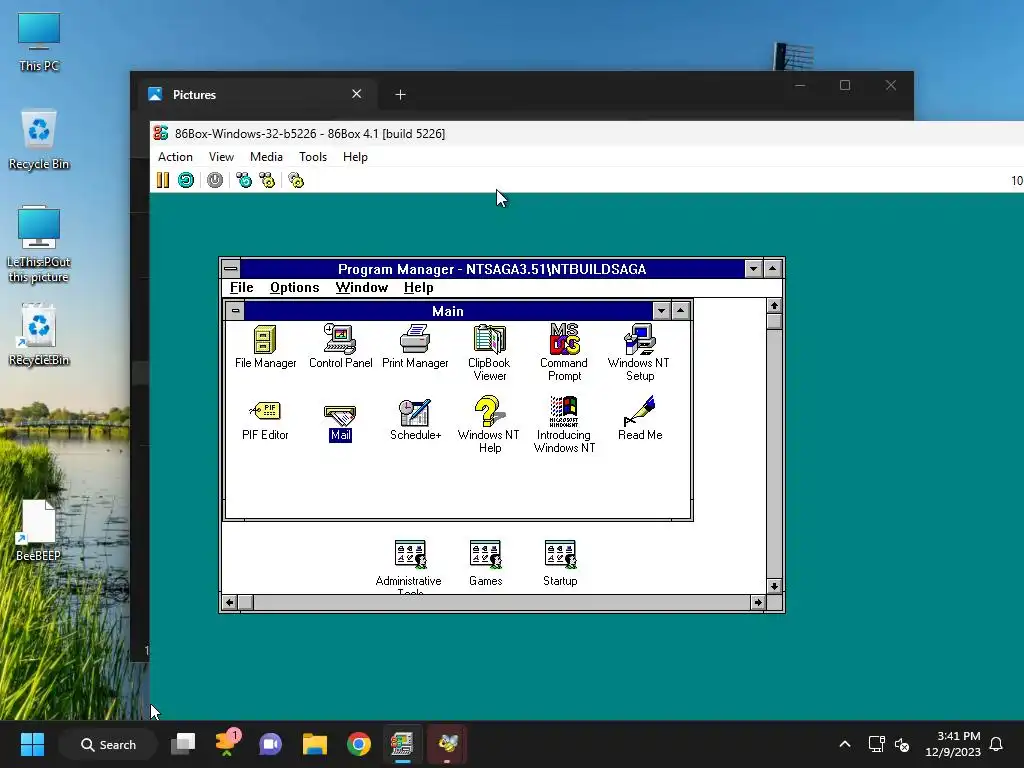The image size is (1024, 768).
Task: Add a new tab in Pictures window
Action: click(400, 95)
